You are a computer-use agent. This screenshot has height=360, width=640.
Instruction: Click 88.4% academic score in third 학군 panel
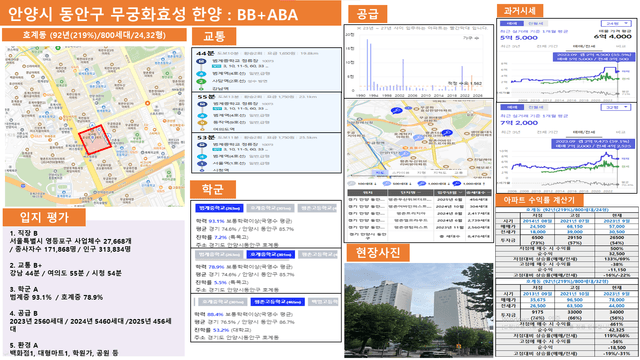coord(215,314)
